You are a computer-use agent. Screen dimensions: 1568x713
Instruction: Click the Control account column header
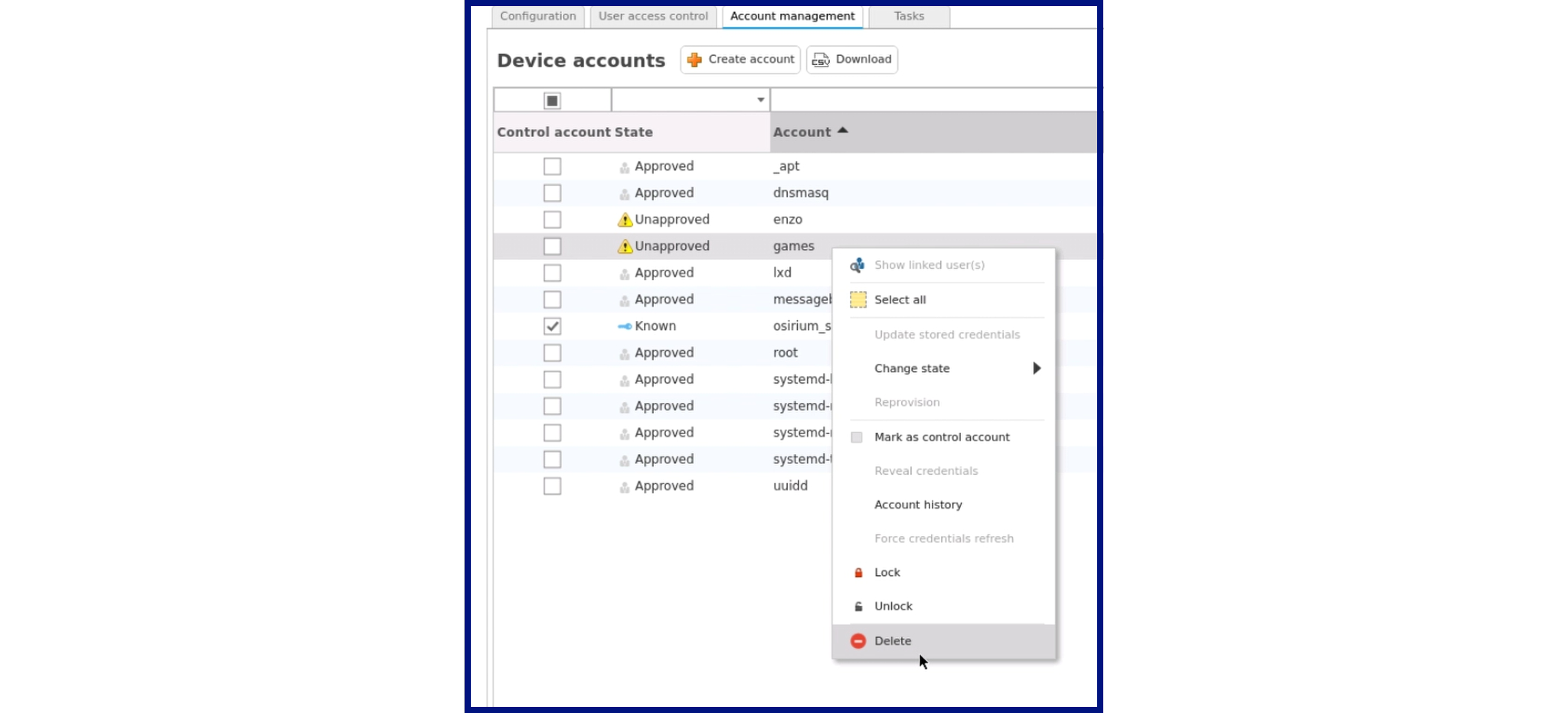(x=554, y=132)
